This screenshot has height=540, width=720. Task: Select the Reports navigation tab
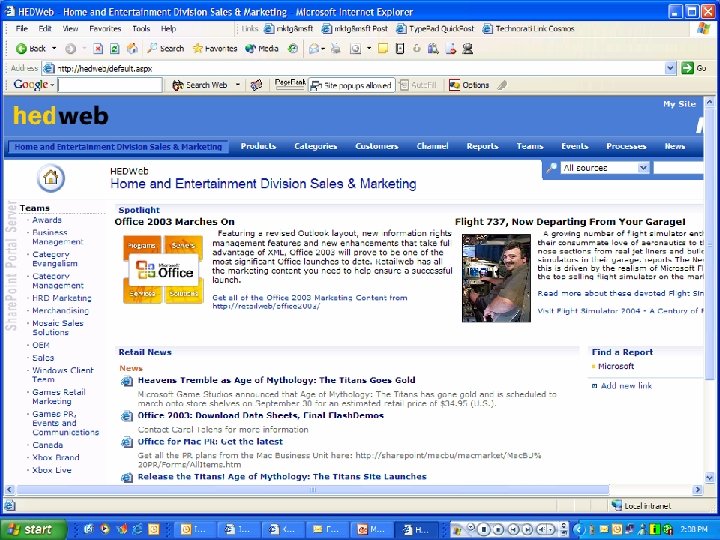pos(482,146)
